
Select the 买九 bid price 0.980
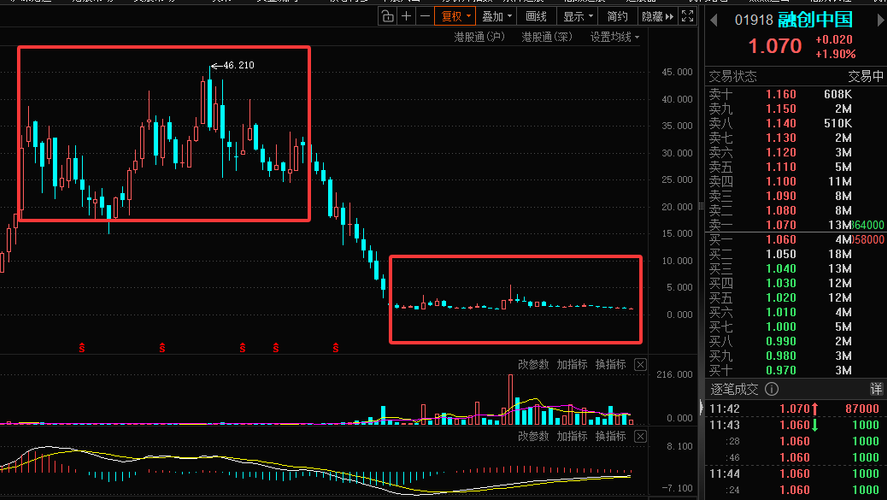click(x=781, y=356)
